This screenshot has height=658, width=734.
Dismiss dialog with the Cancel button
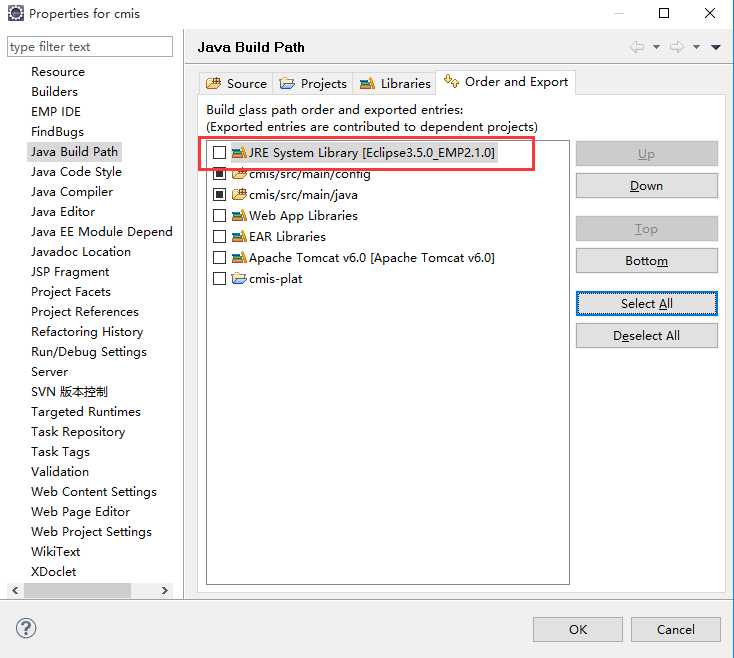(675, 629)
